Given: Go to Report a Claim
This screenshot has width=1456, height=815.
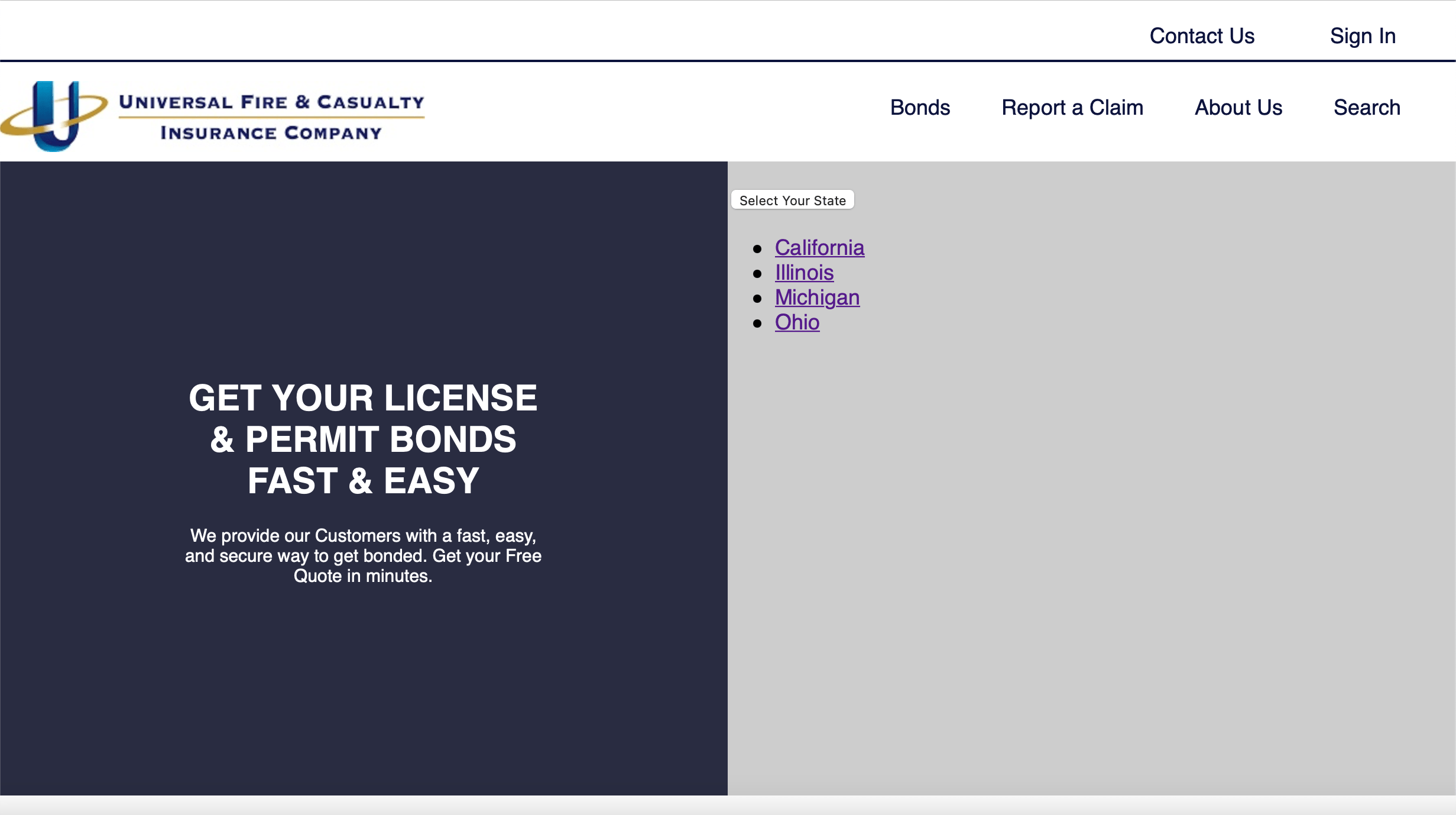Looking at the screenshot, I should click(x=1072, y=108).
